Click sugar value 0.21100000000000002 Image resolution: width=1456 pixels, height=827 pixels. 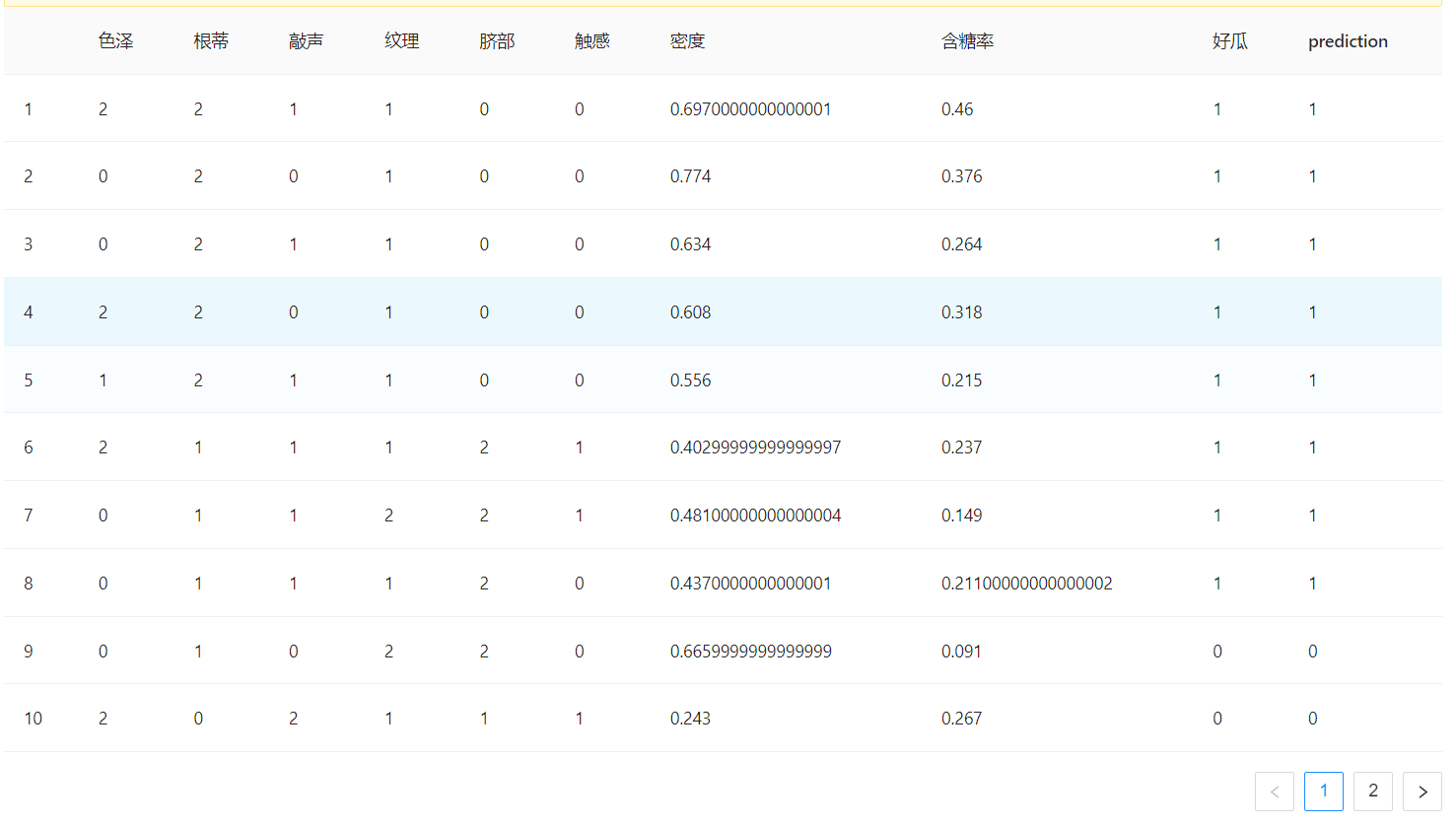pos(1026,584)
